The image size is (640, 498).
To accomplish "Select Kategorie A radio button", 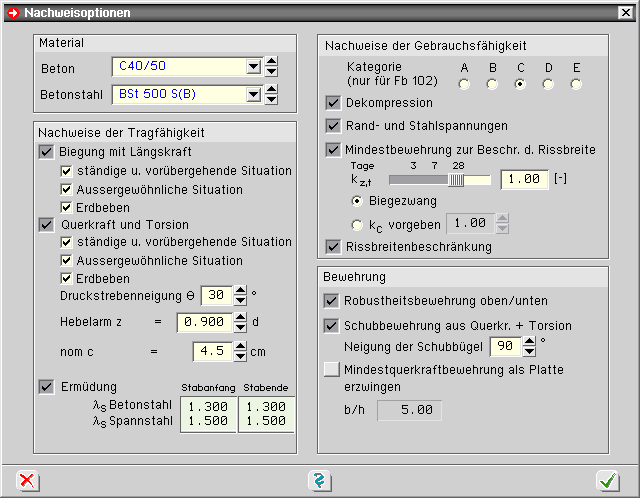I will (x=464, y=84).
